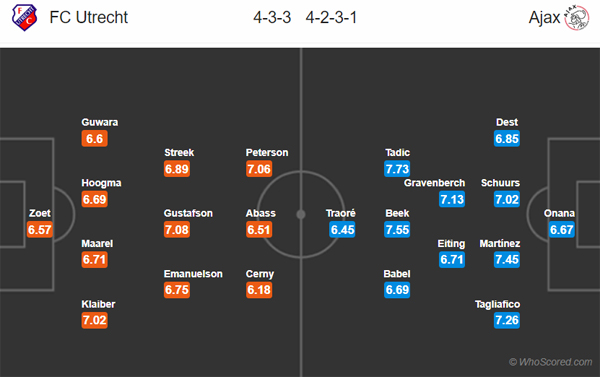Click the Peterson player name

pos(267,153)
